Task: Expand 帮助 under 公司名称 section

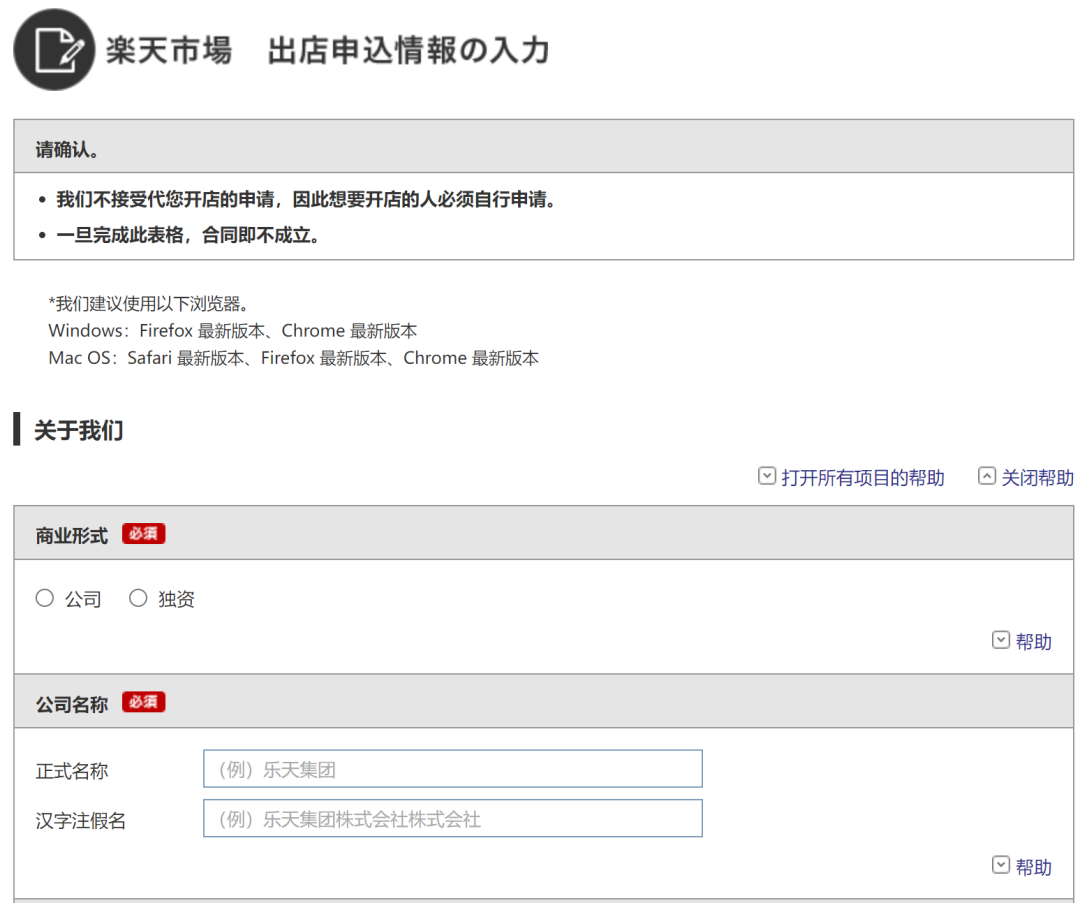Action: pyautogui.click(x=1033, y=866)
